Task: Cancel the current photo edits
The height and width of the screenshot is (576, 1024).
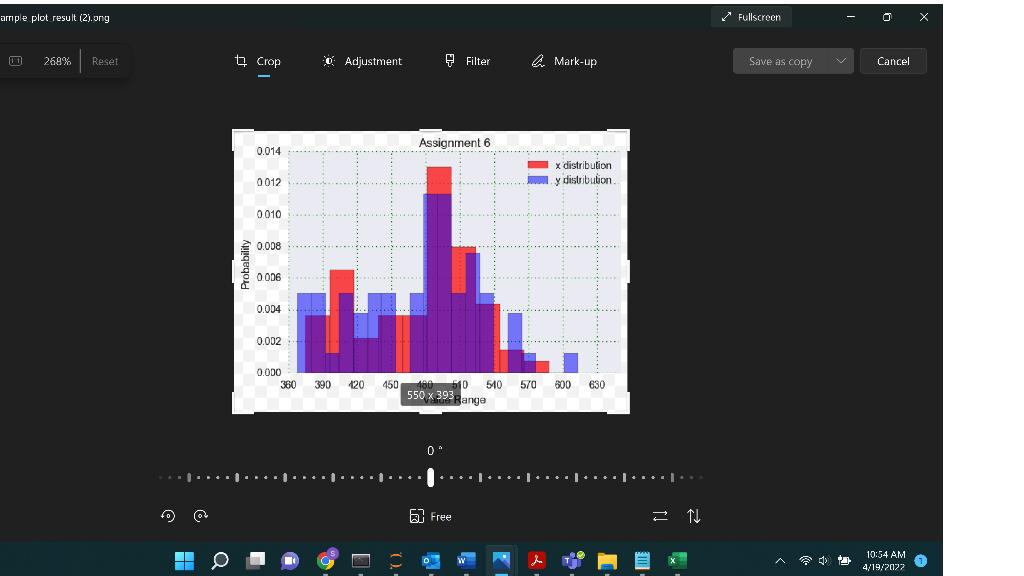Action: click(893, 61)
